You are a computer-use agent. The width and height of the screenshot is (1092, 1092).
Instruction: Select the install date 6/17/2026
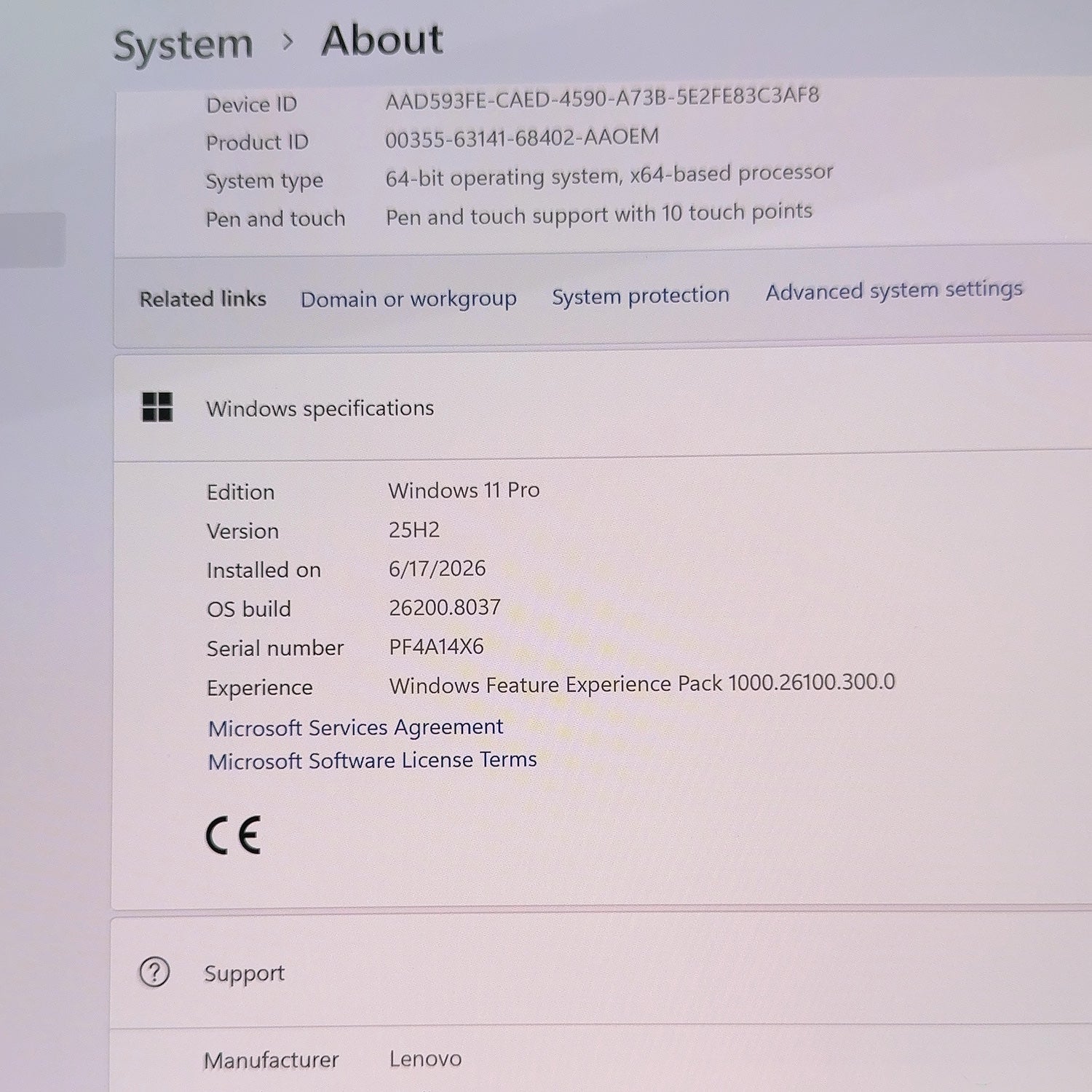point(438,569)
